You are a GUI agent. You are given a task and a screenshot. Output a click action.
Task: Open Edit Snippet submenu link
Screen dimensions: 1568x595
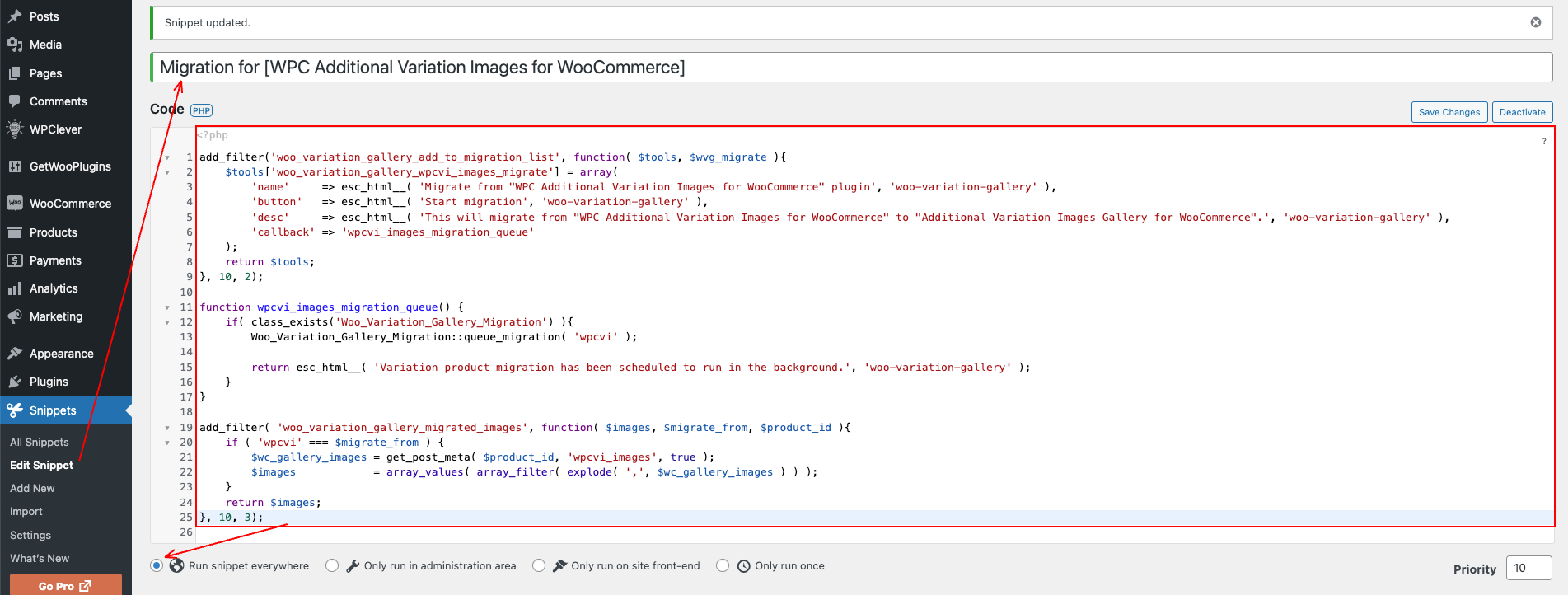[x=41, y=465]
